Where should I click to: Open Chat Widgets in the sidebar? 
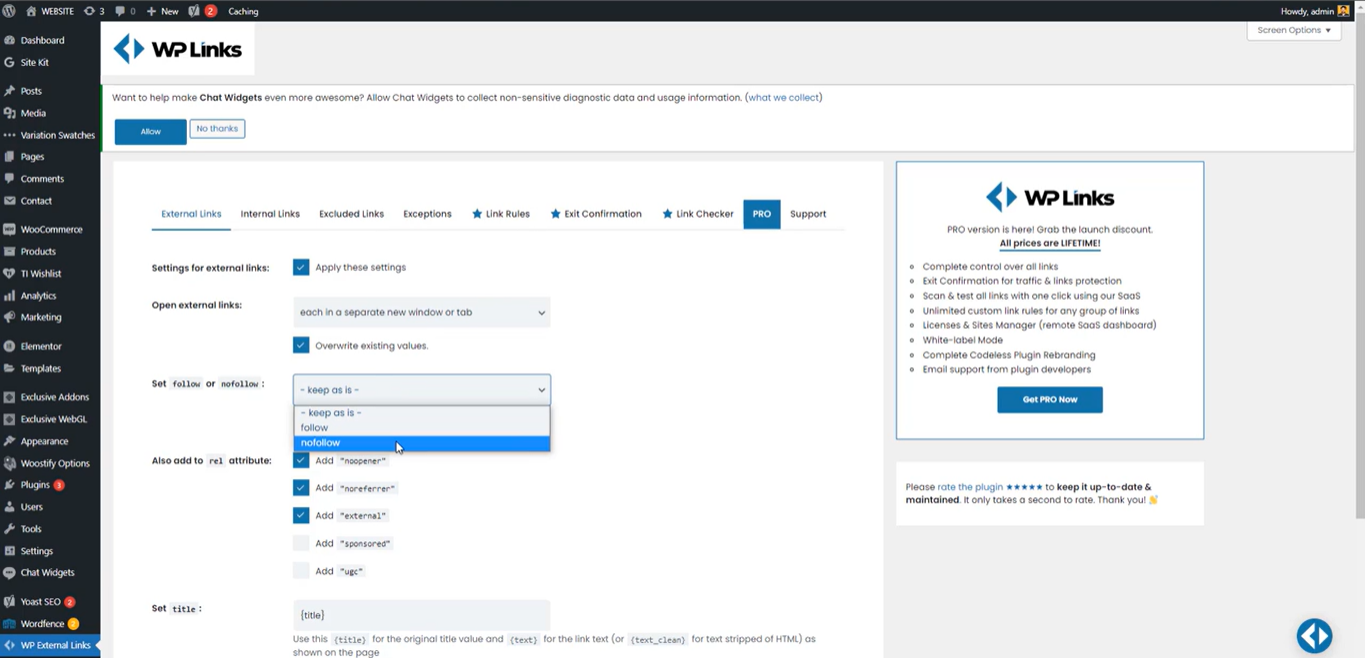[x=47, y=573]
